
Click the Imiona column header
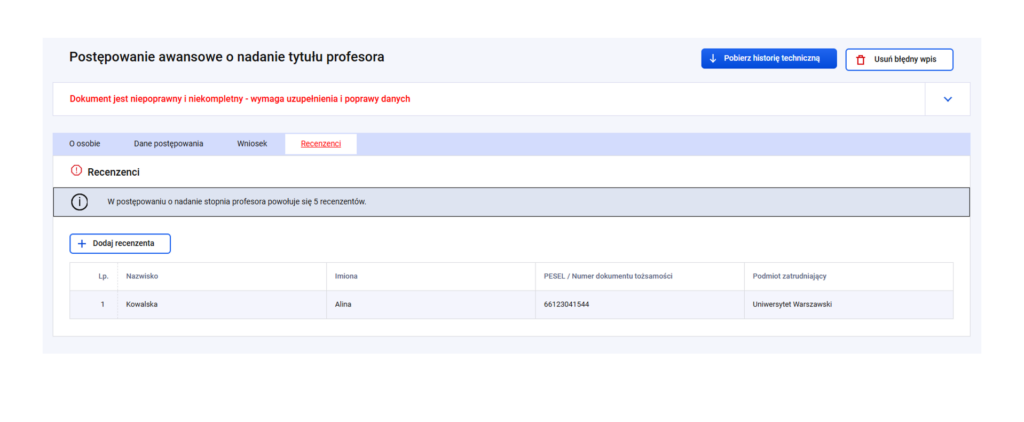(x=346, y=276)
